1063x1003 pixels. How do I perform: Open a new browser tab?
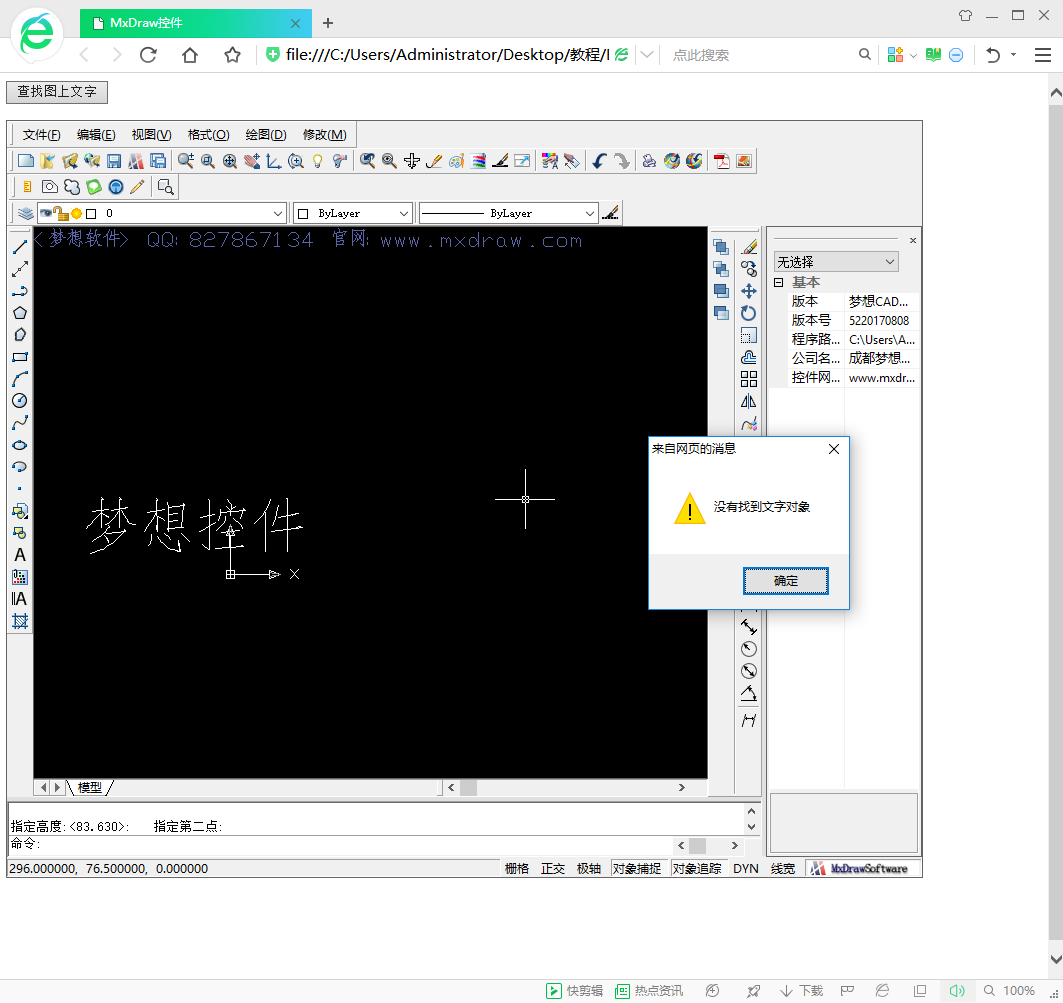328,23
